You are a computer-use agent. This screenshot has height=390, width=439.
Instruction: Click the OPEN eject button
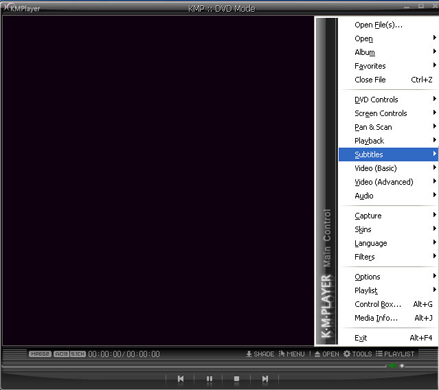(327, 354)
